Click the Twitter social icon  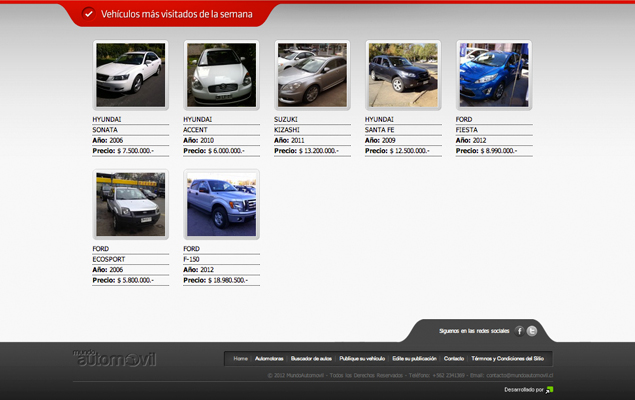533,330
